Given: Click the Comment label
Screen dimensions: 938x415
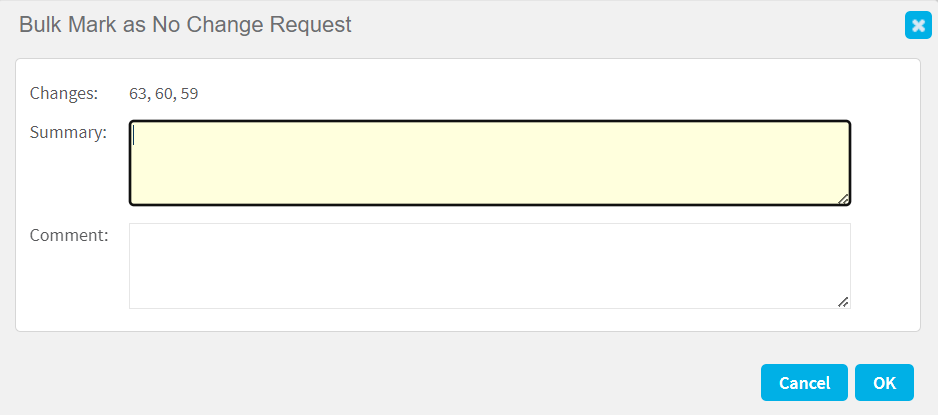Looking at the screenshot, I should click(x=68, y=235).
